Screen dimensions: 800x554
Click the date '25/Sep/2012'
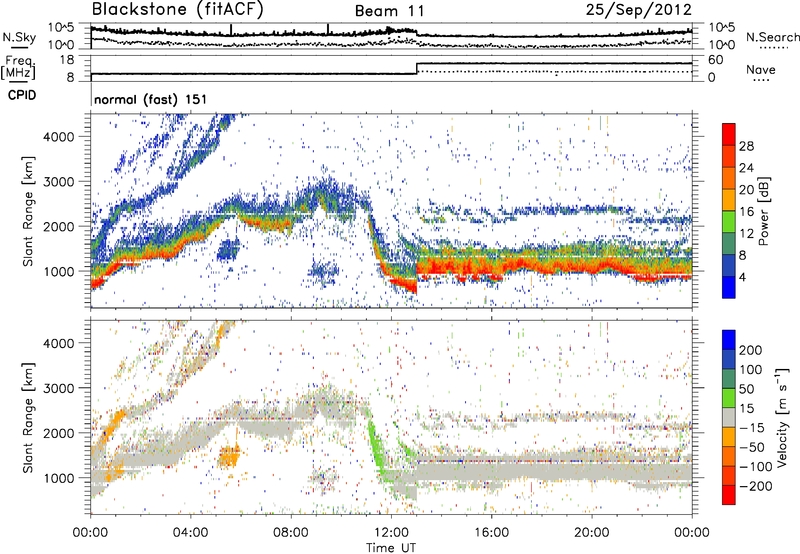point(638,9)
